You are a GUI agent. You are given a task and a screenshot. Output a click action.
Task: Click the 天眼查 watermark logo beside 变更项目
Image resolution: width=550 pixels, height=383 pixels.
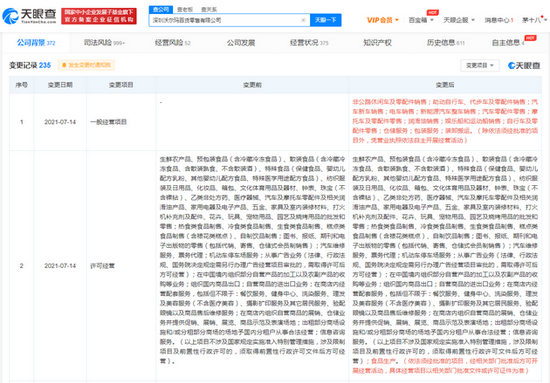[524, 65]
